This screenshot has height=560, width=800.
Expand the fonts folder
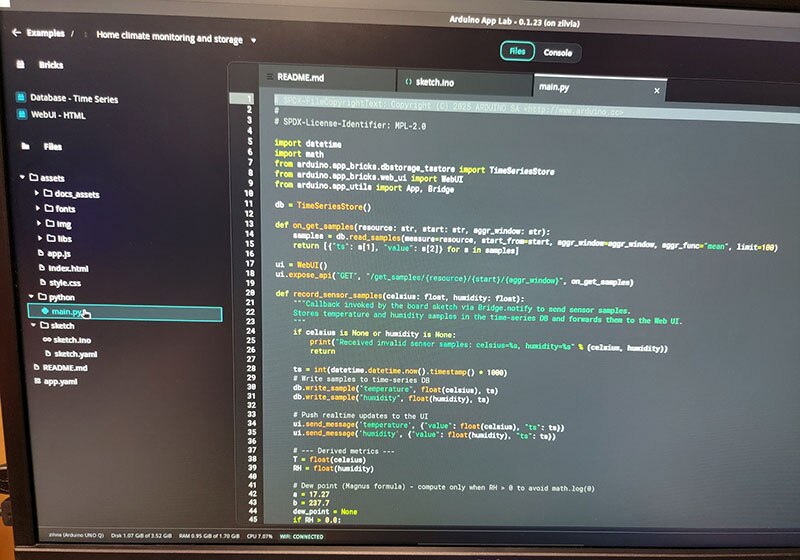(x=37, y=208)
